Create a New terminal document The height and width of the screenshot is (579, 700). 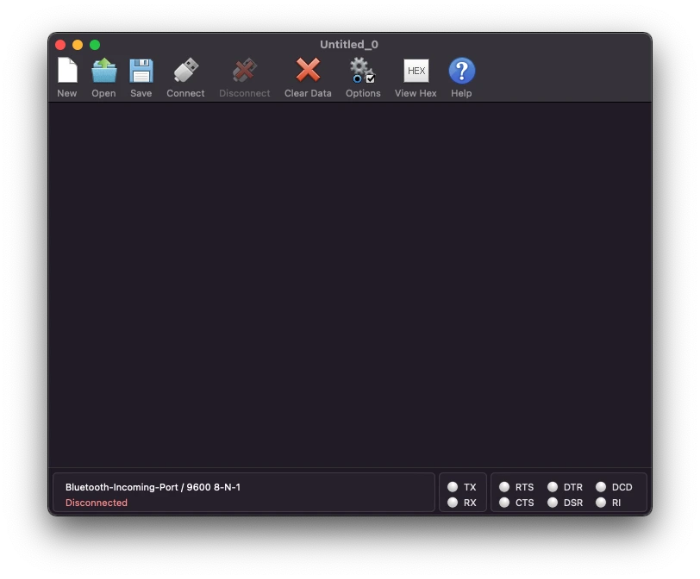tap(67, 77)
